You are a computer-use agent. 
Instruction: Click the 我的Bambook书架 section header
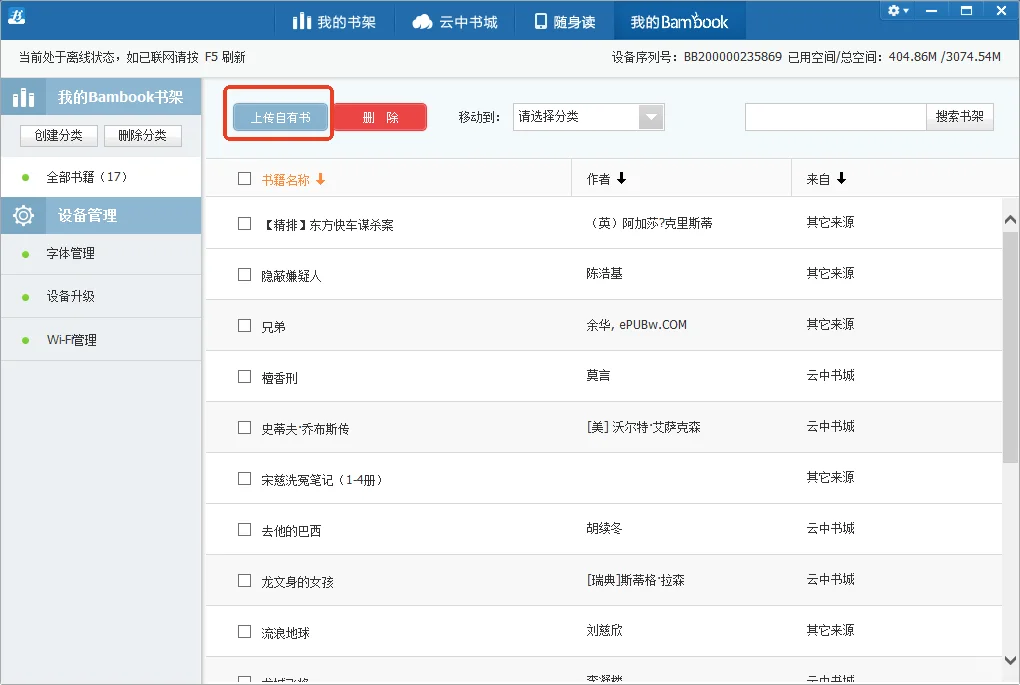[x=101, y=97]
